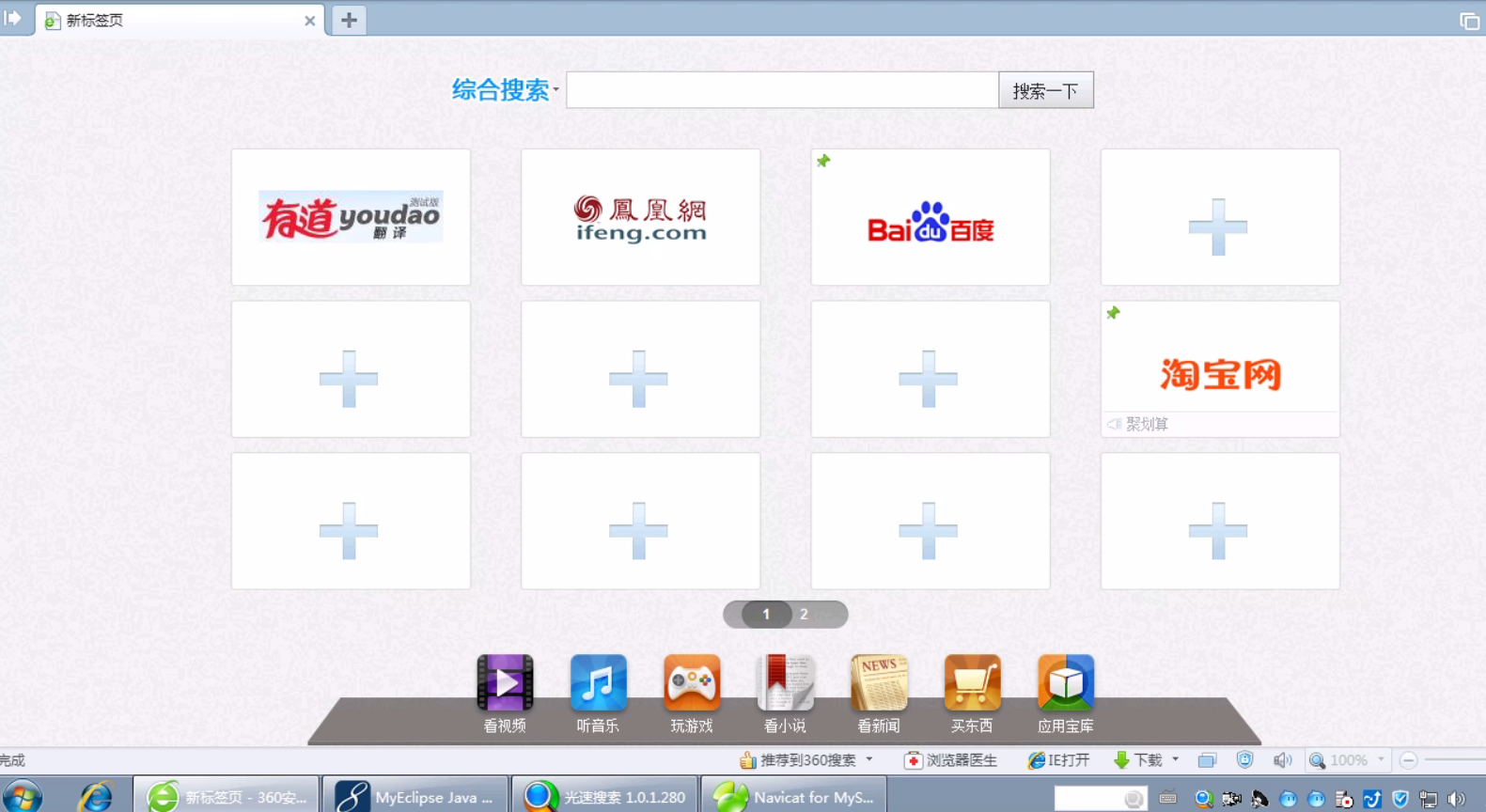This screenshot has height=812, width=1486.
Task: Expand the 推荐到360搜索 dropdown arrow
Action: 869,759
